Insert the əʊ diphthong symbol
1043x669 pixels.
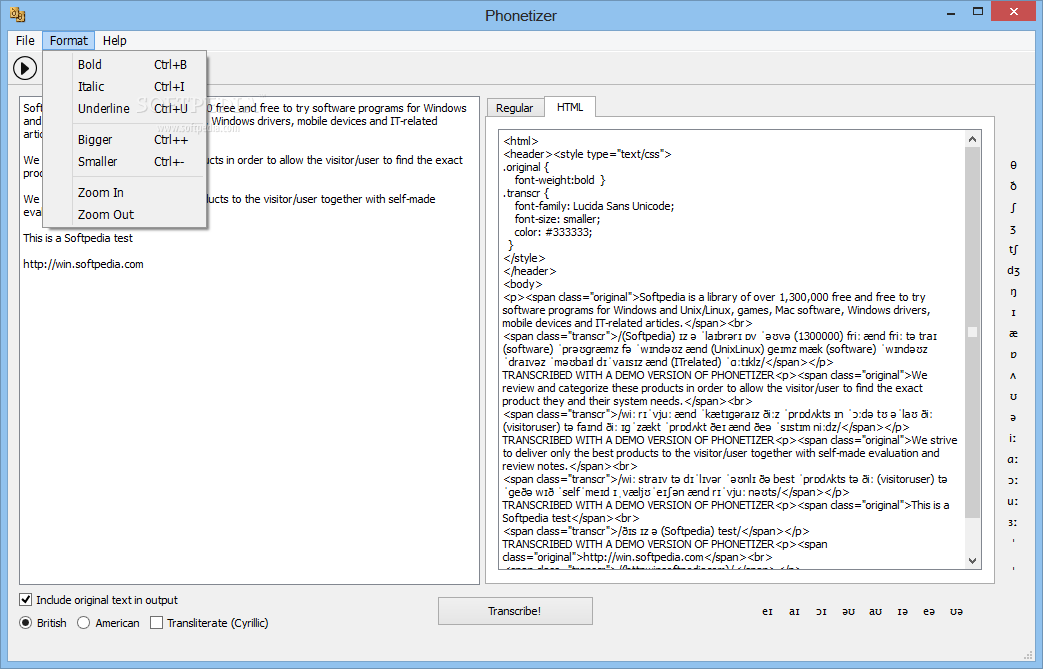click(848, 611)
